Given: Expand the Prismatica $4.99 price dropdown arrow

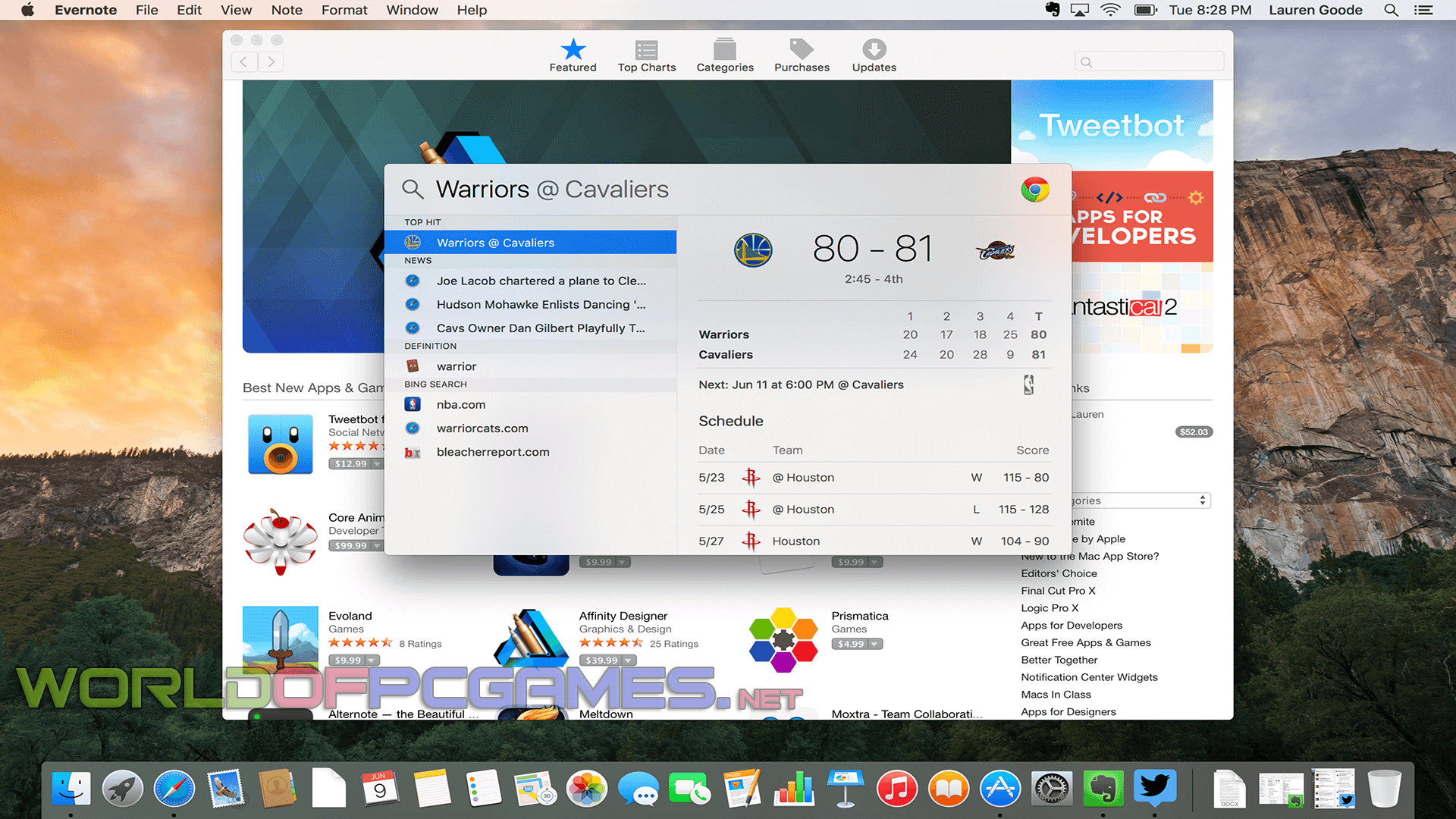Looking at the screenshot, I should tap(874, 644).
